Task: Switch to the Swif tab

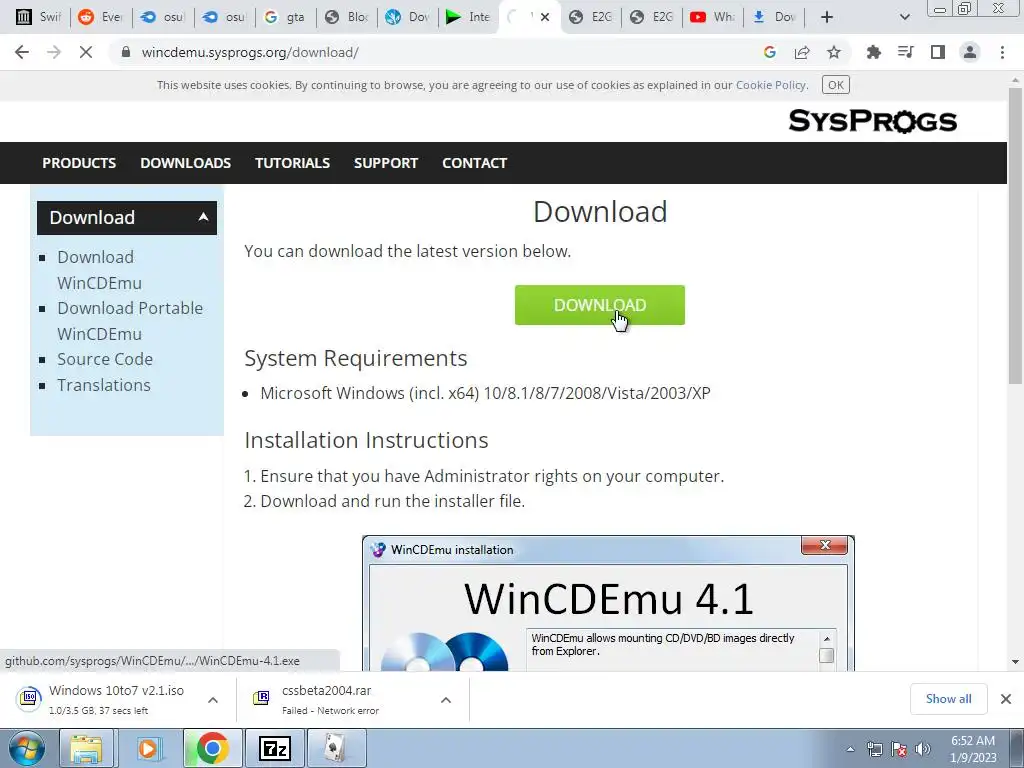Action: (38, 17)
